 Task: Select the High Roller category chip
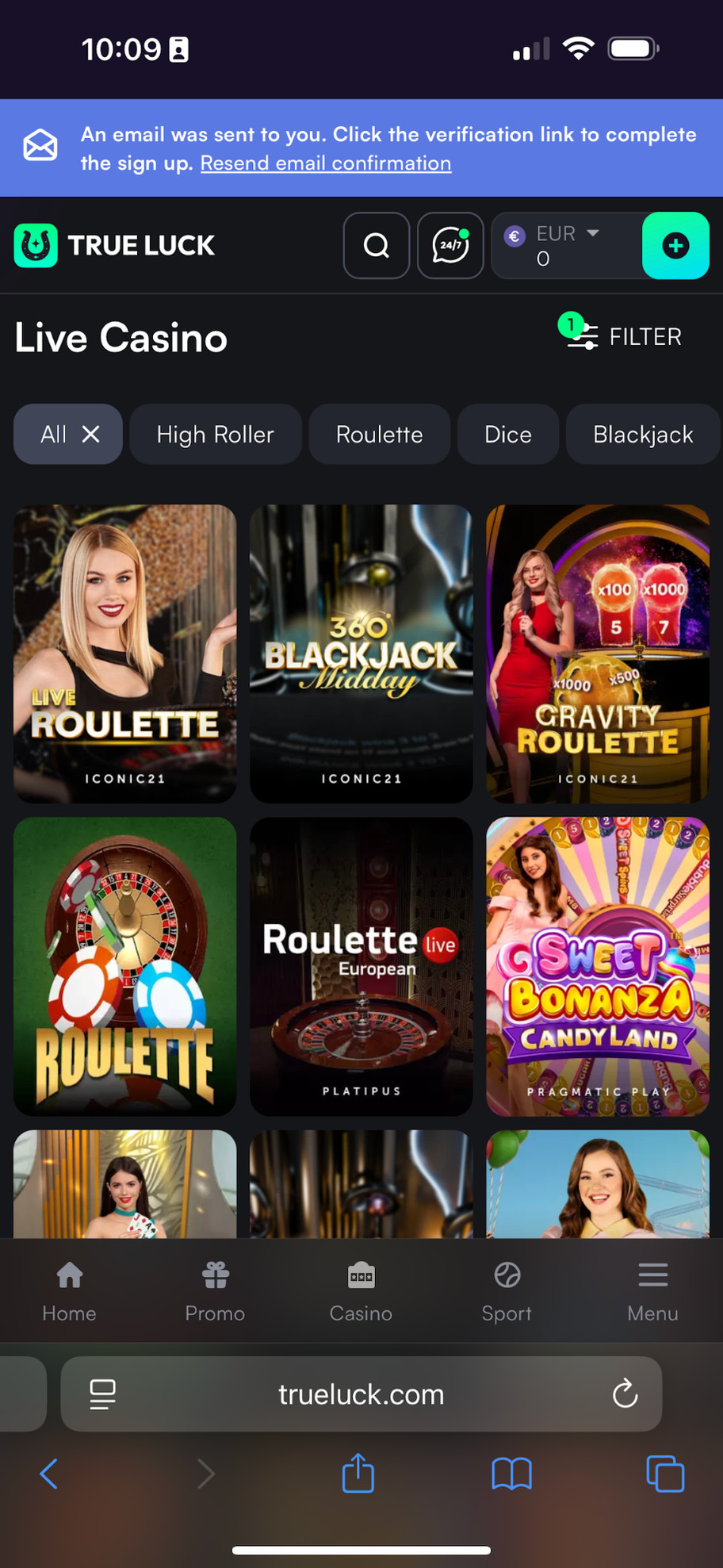pyautogui.click(x=215, y=434)
